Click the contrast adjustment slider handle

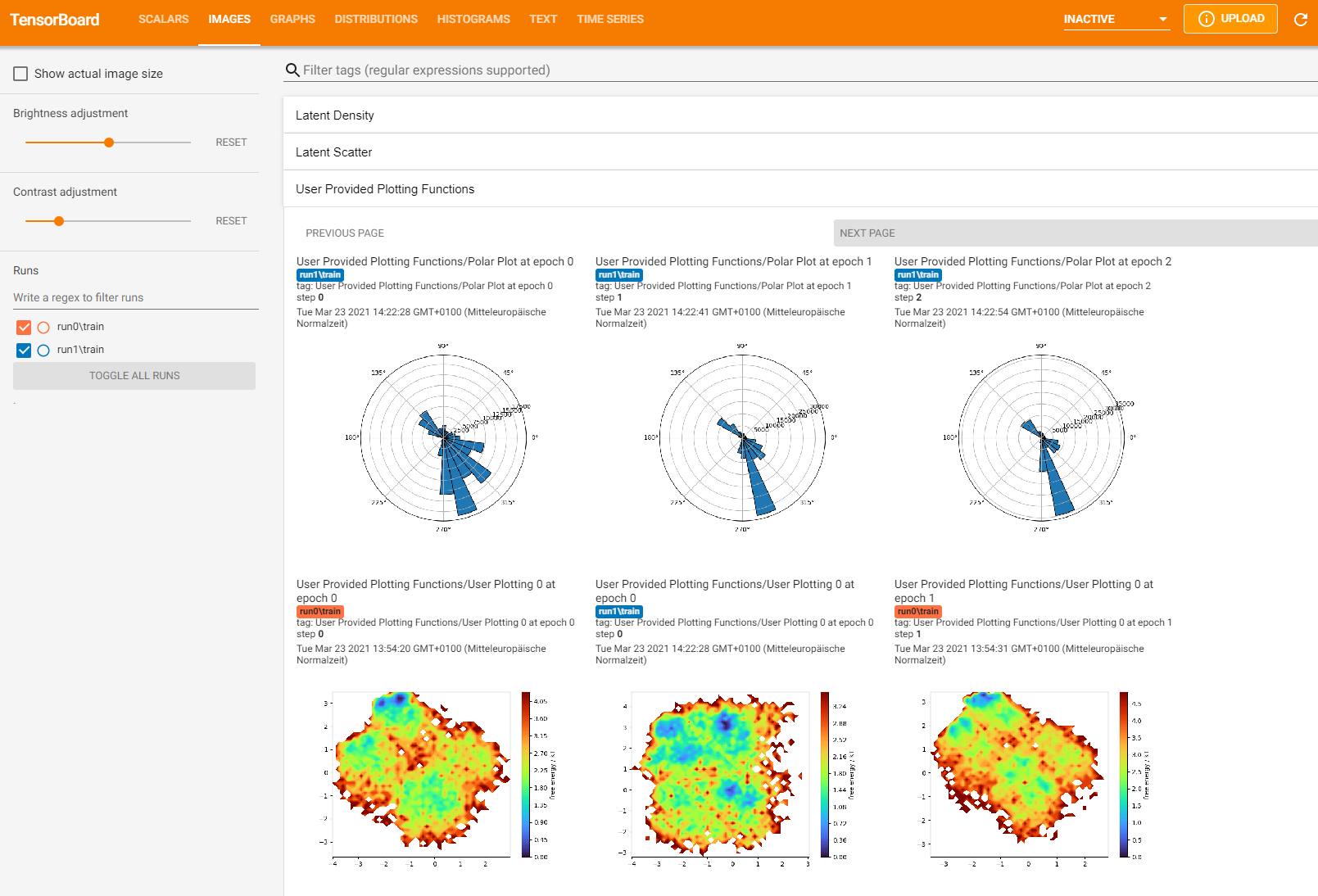coord(59,221)
